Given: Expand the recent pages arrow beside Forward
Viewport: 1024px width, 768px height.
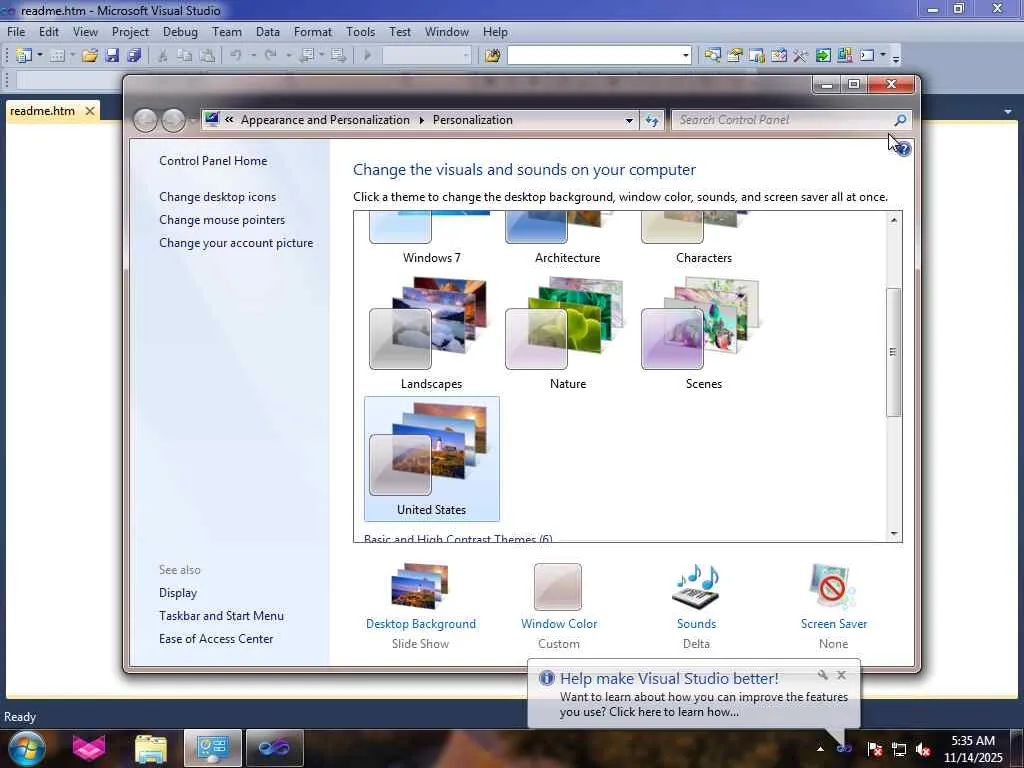Looking at the screenshot, I should 193,120.
